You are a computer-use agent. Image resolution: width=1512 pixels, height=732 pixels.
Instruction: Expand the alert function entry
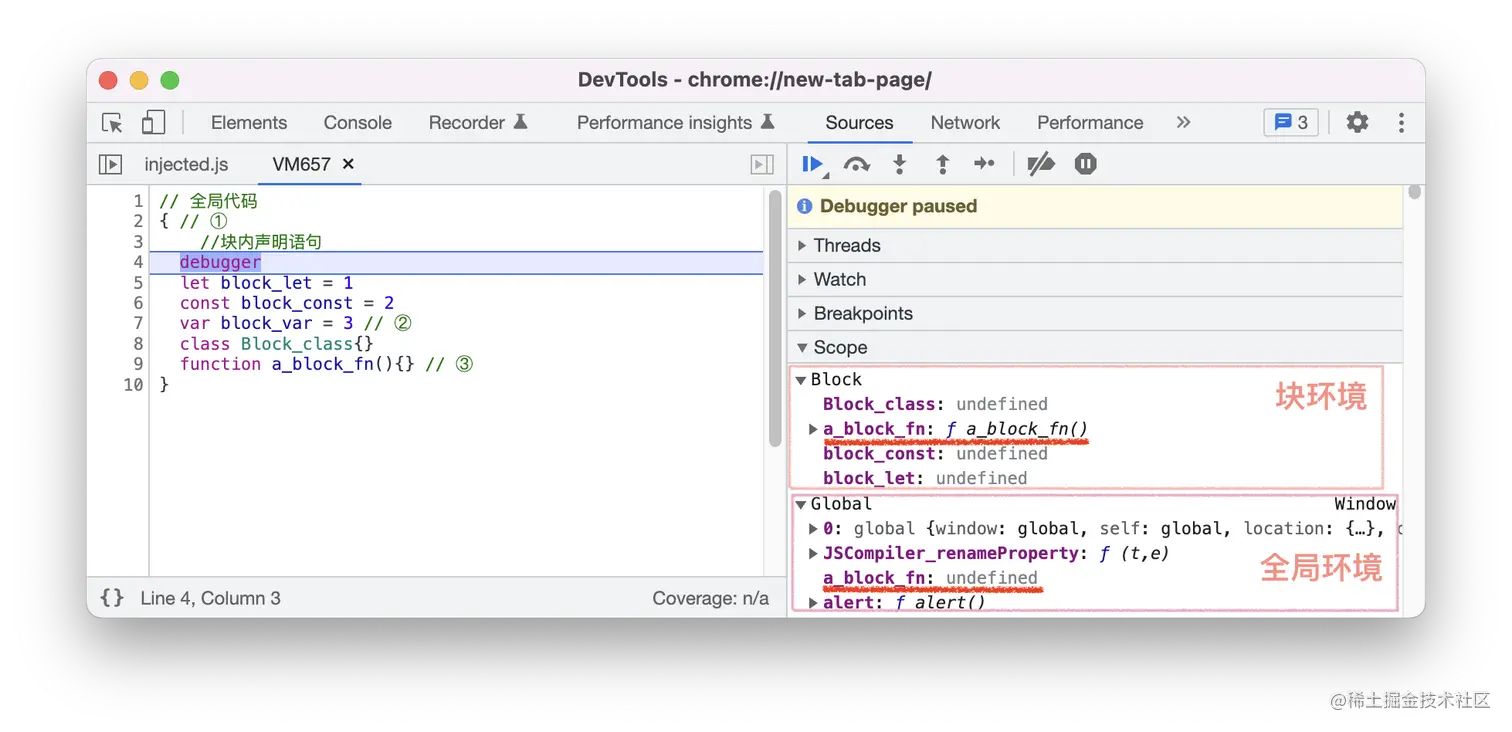pos(813,602)
